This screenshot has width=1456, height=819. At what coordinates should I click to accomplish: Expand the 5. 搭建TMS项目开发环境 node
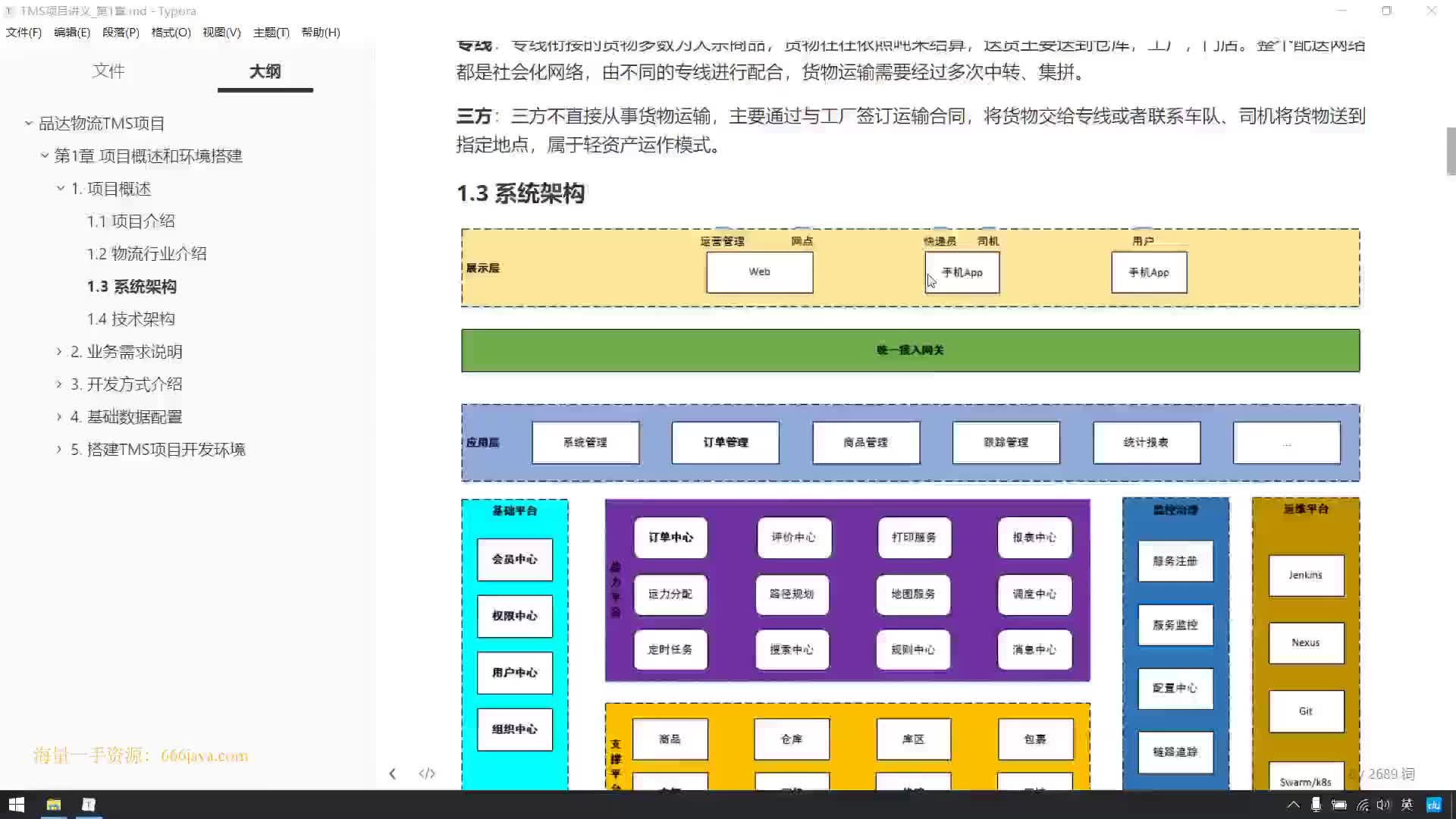click(59, 449)
